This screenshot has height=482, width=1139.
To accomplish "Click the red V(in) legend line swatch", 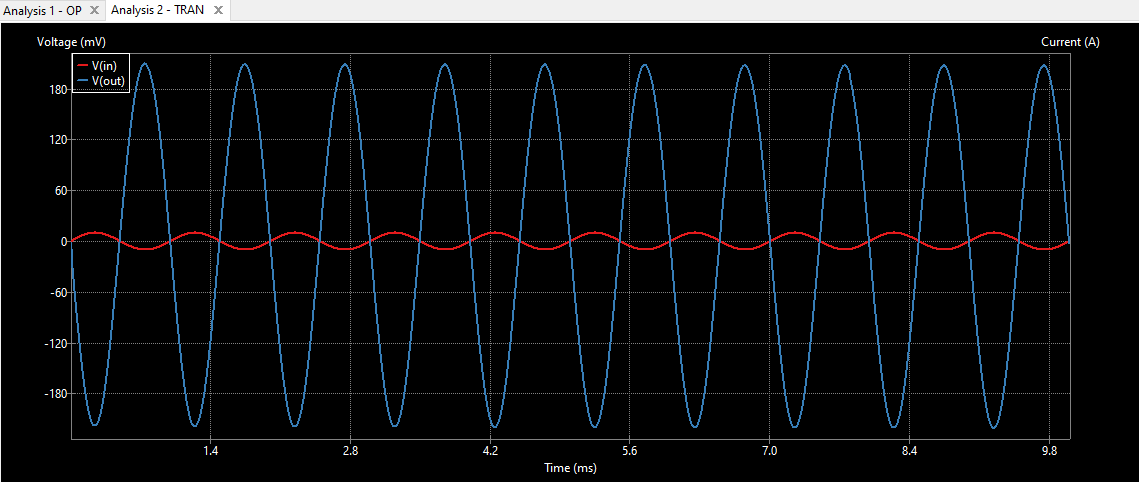I will [x=82, y=66].
